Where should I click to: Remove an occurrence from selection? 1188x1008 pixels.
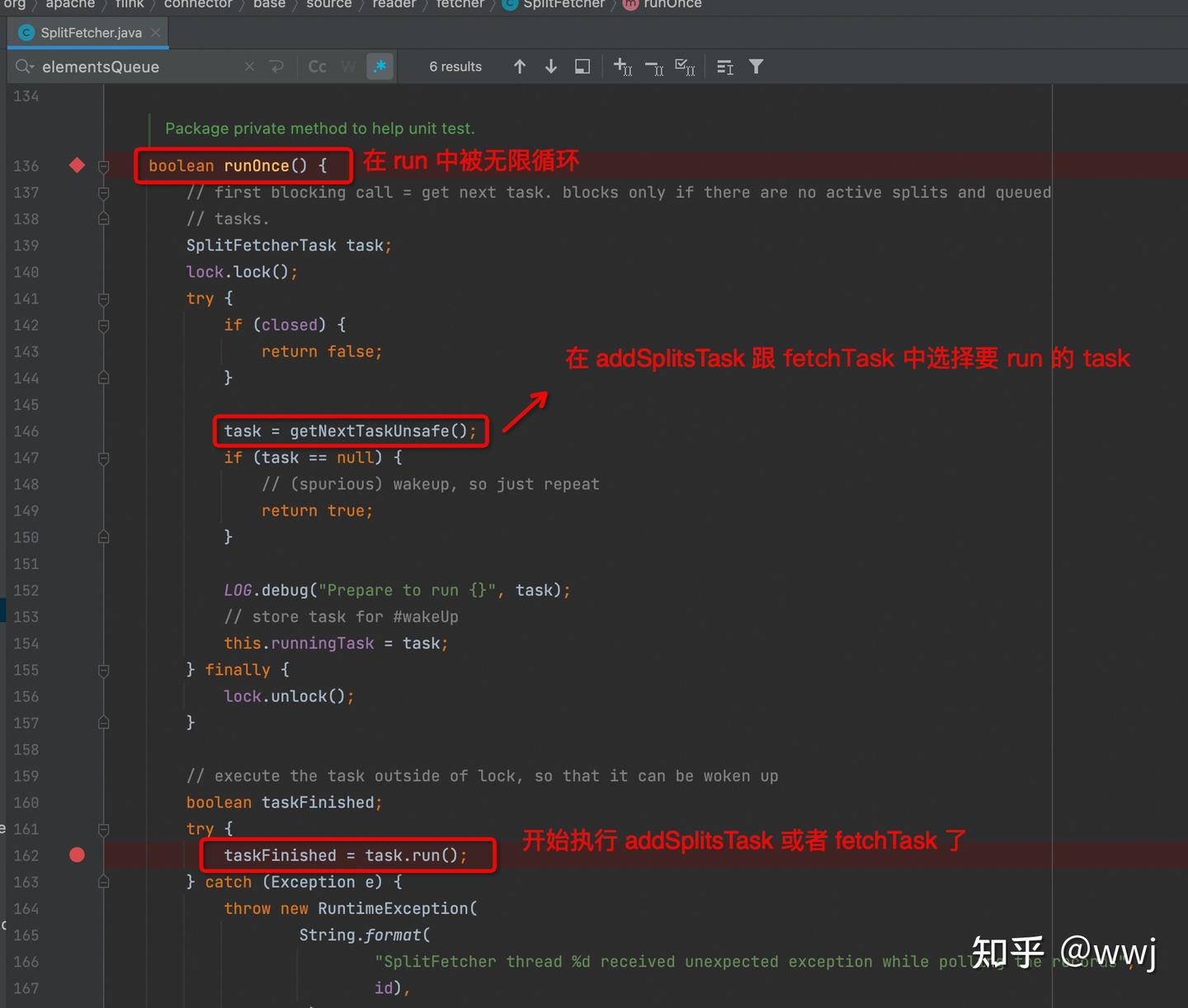point(653,67)
